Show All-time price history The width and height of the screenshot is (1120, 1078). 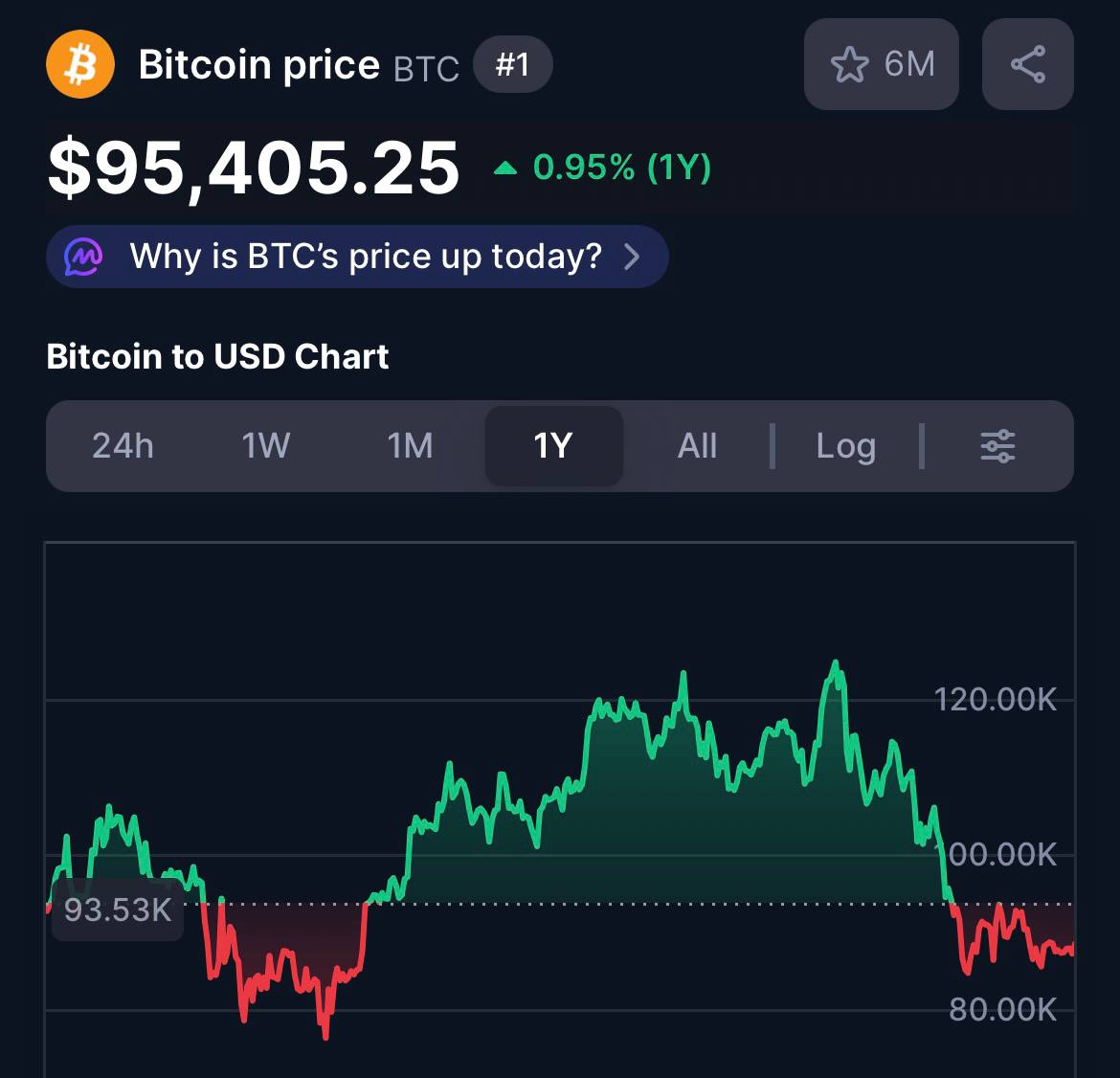[x=697, y=446]
